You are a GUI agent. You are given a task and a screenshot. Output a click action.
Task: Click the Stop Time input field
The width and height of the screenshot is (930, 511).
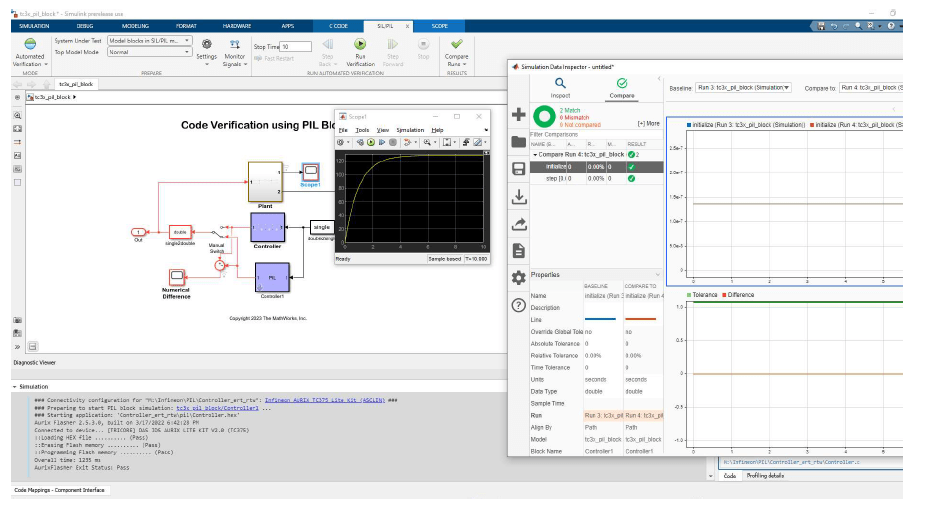(296, 46)
